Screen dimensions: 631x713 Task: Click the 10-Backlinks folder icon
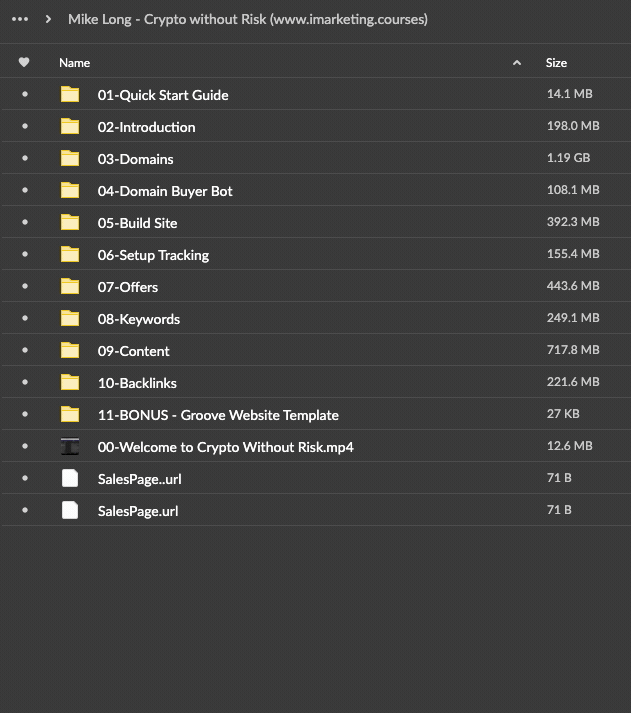pyautogui.click(x=70, y=382)
